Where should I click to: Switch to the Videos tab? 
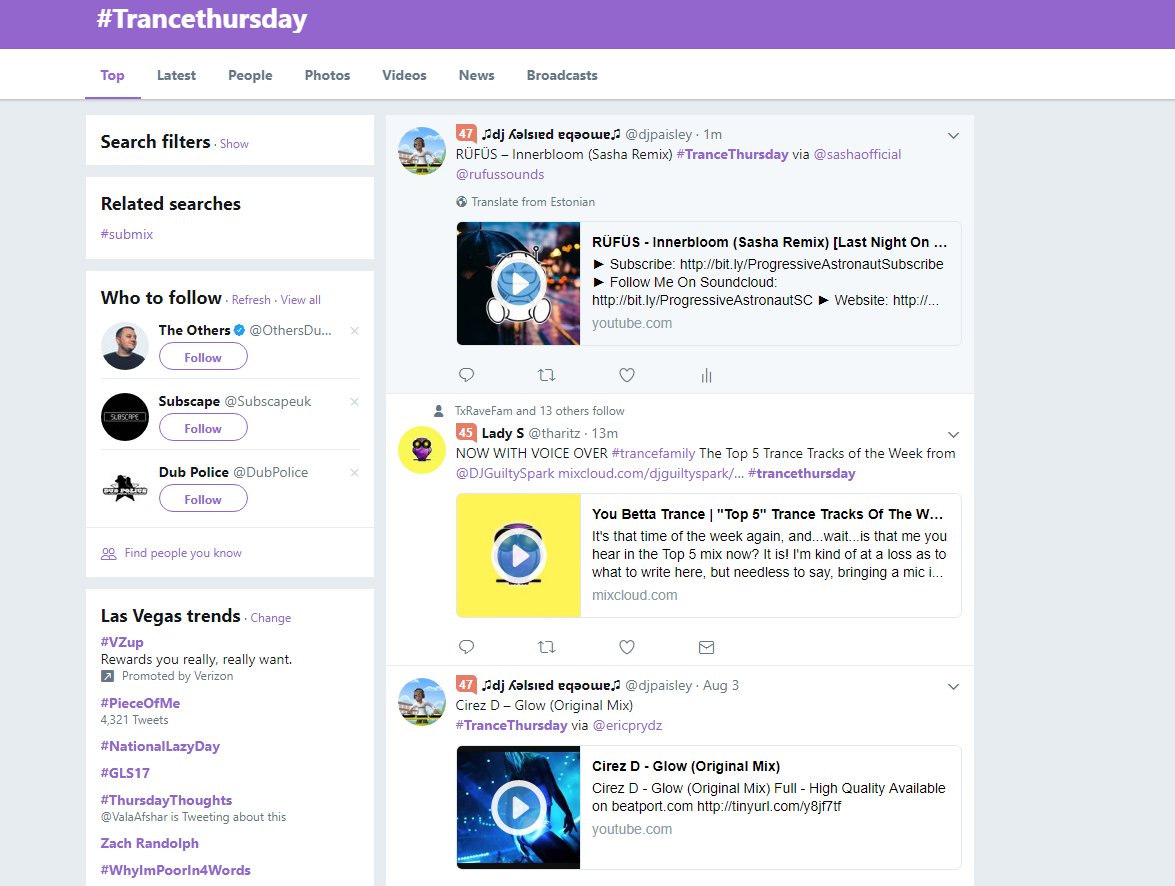(x=404, y=75)
